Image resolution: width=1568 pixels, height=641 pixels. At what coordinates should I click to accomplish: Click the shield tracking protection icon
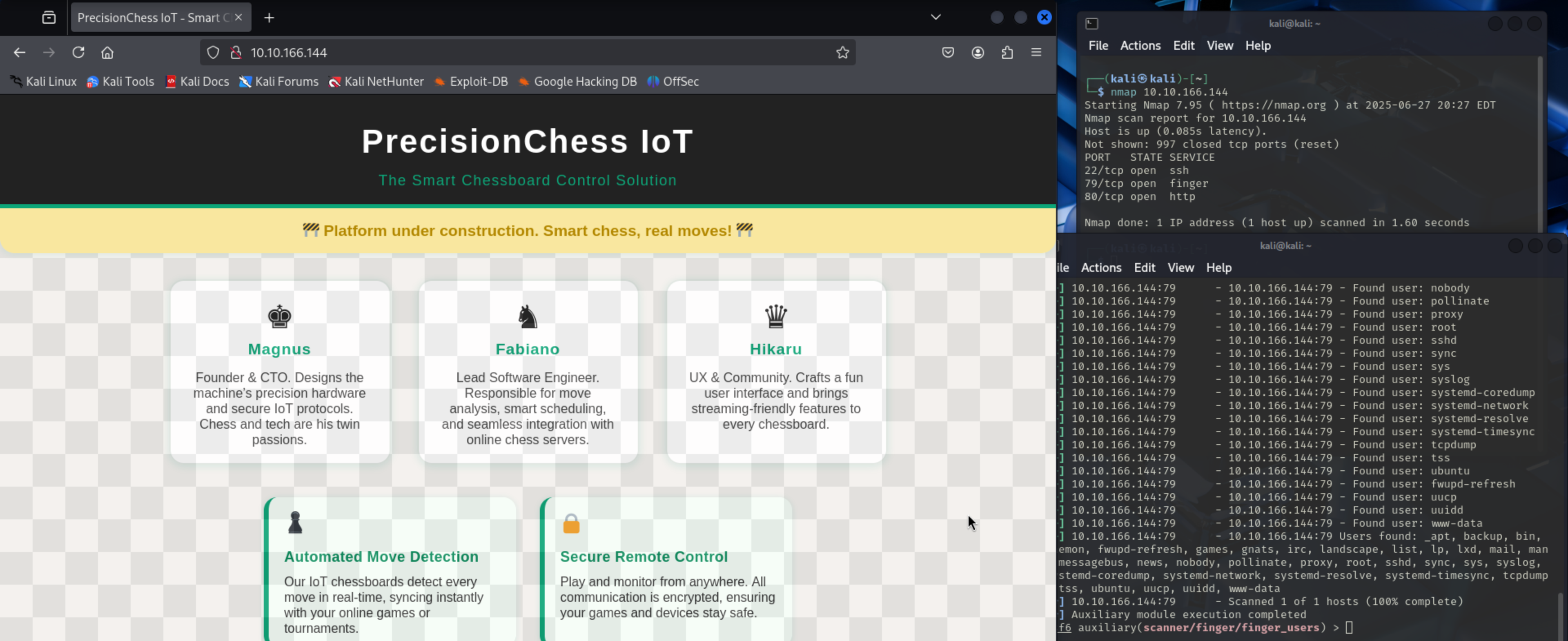[213, 52]
